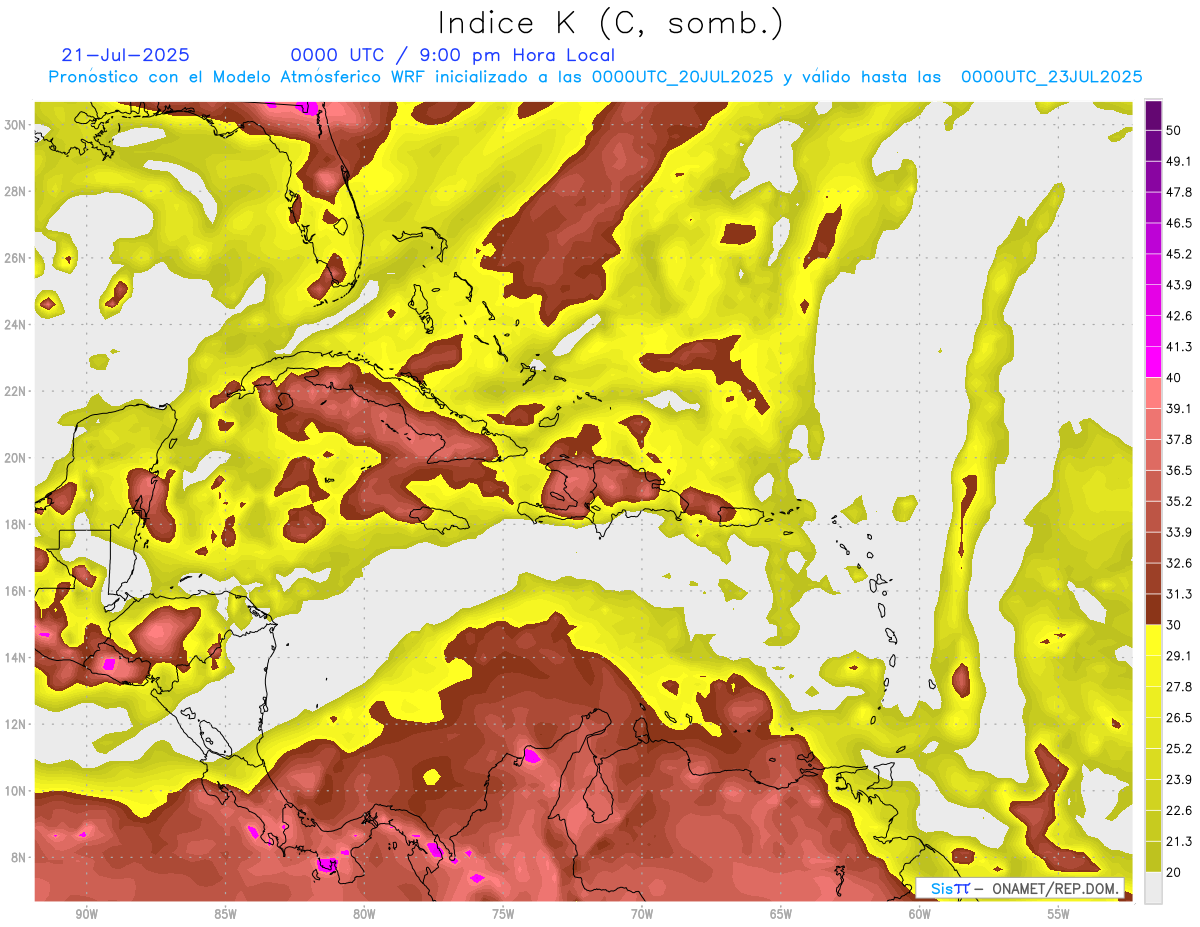Click the colorbar value '50'

tap(1176, 130)
